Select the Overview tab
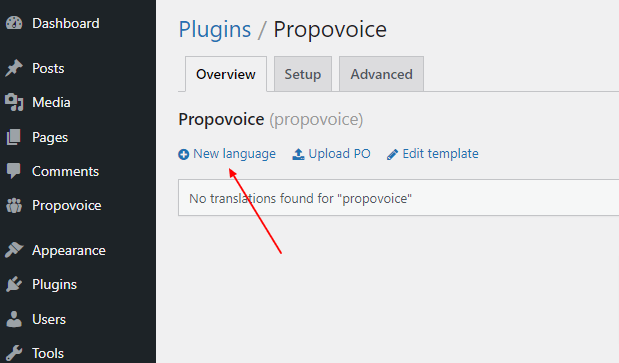This screenshot has width=619, height=363. pyautogui.click(x=226, y=74)
